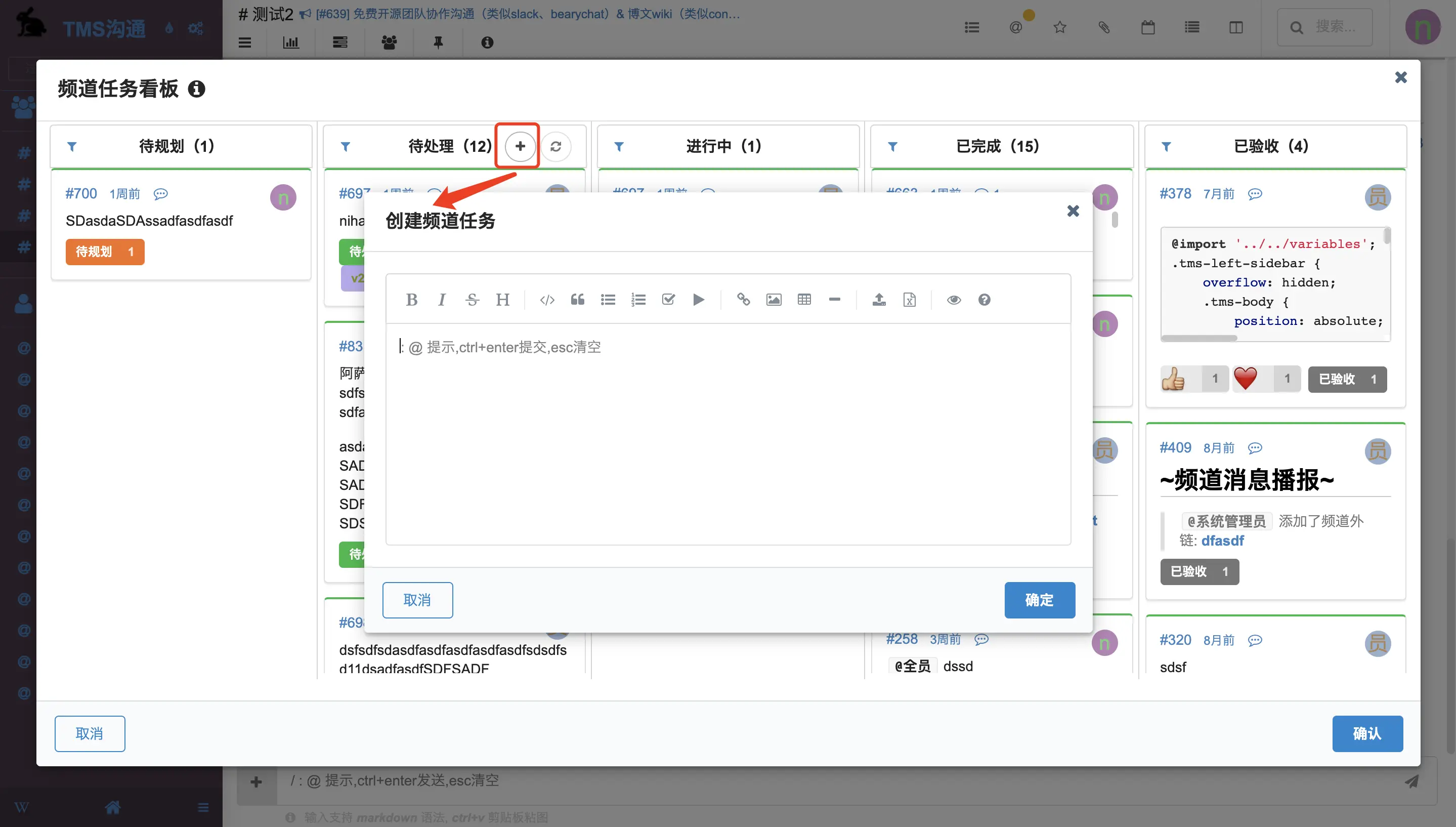
Task: Click the @全员 mention on #258
Action: 912,666
